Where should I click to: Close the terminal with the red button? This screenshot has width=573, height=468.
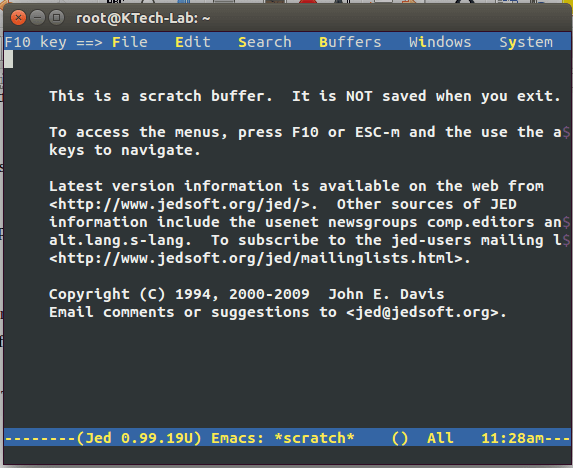tap(18, 18)
